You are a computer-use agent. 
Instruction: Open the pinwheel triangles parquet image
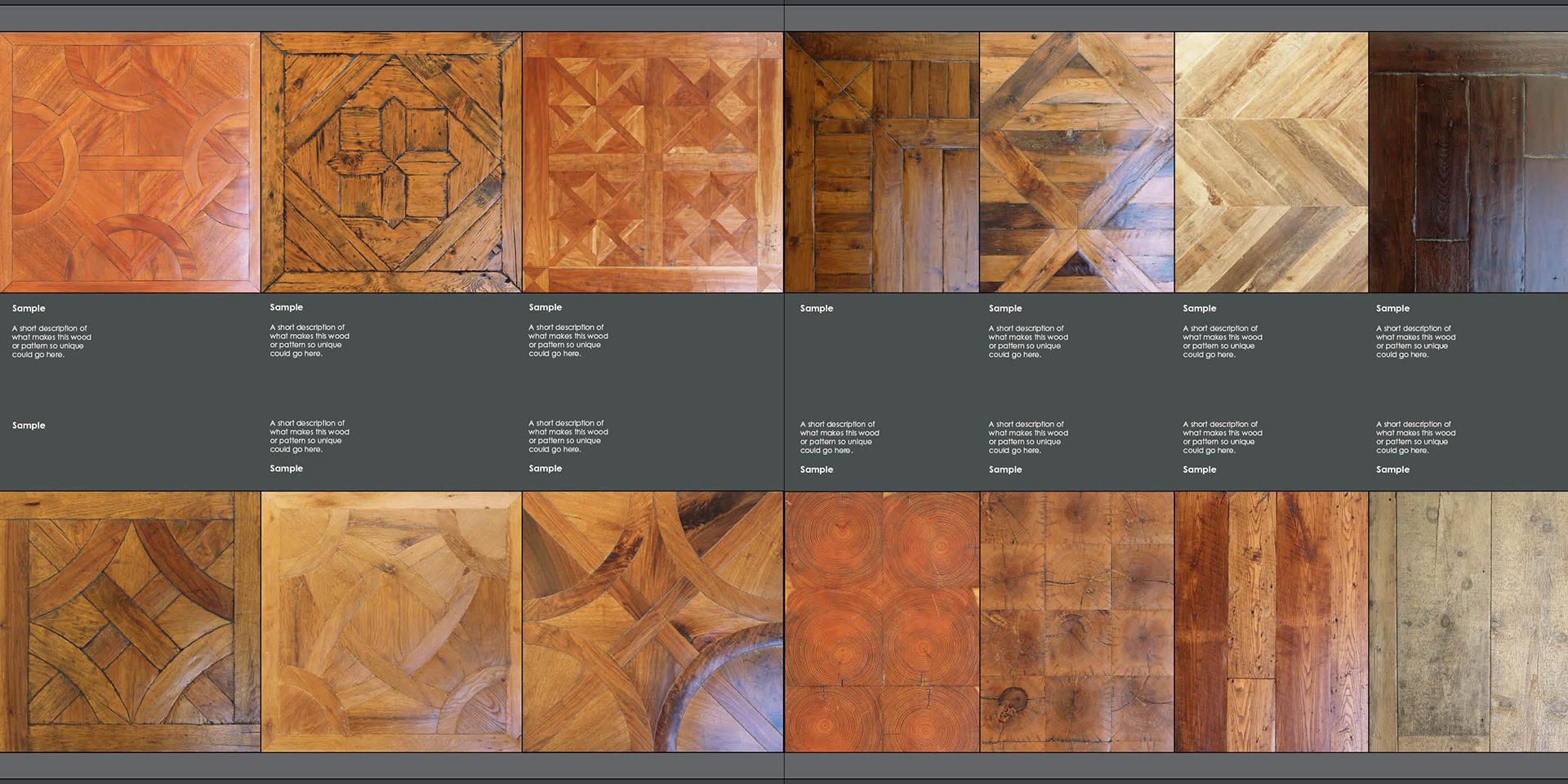pos(653,163)
